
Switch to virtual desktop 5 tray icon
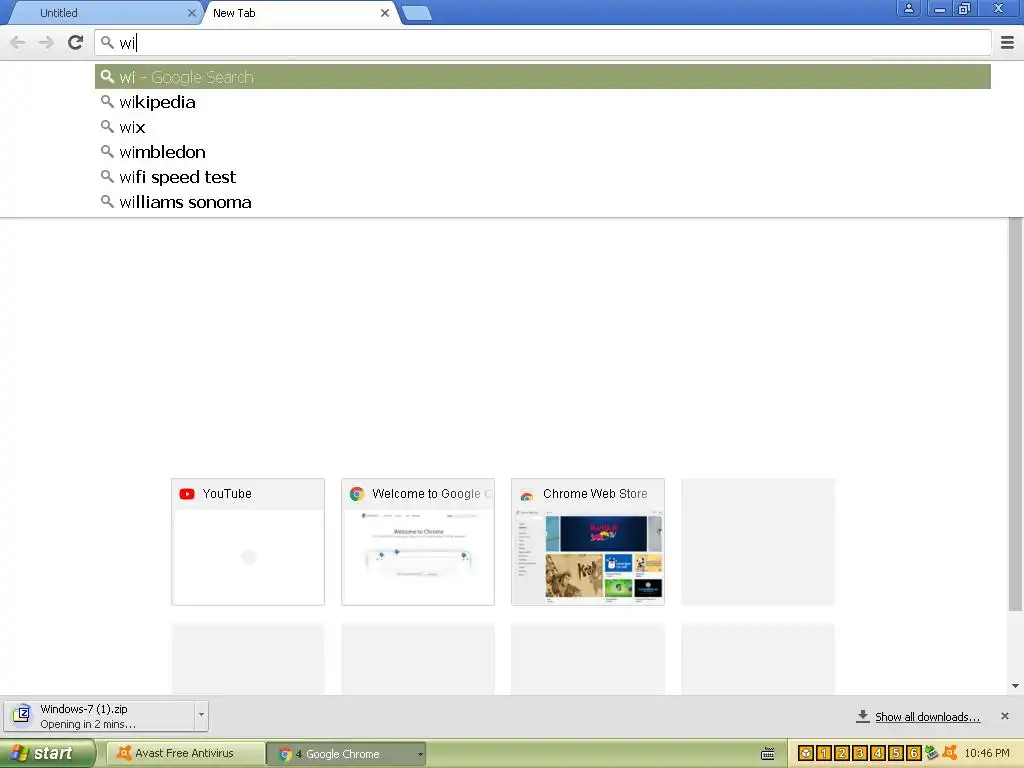(x=896, y=753)
